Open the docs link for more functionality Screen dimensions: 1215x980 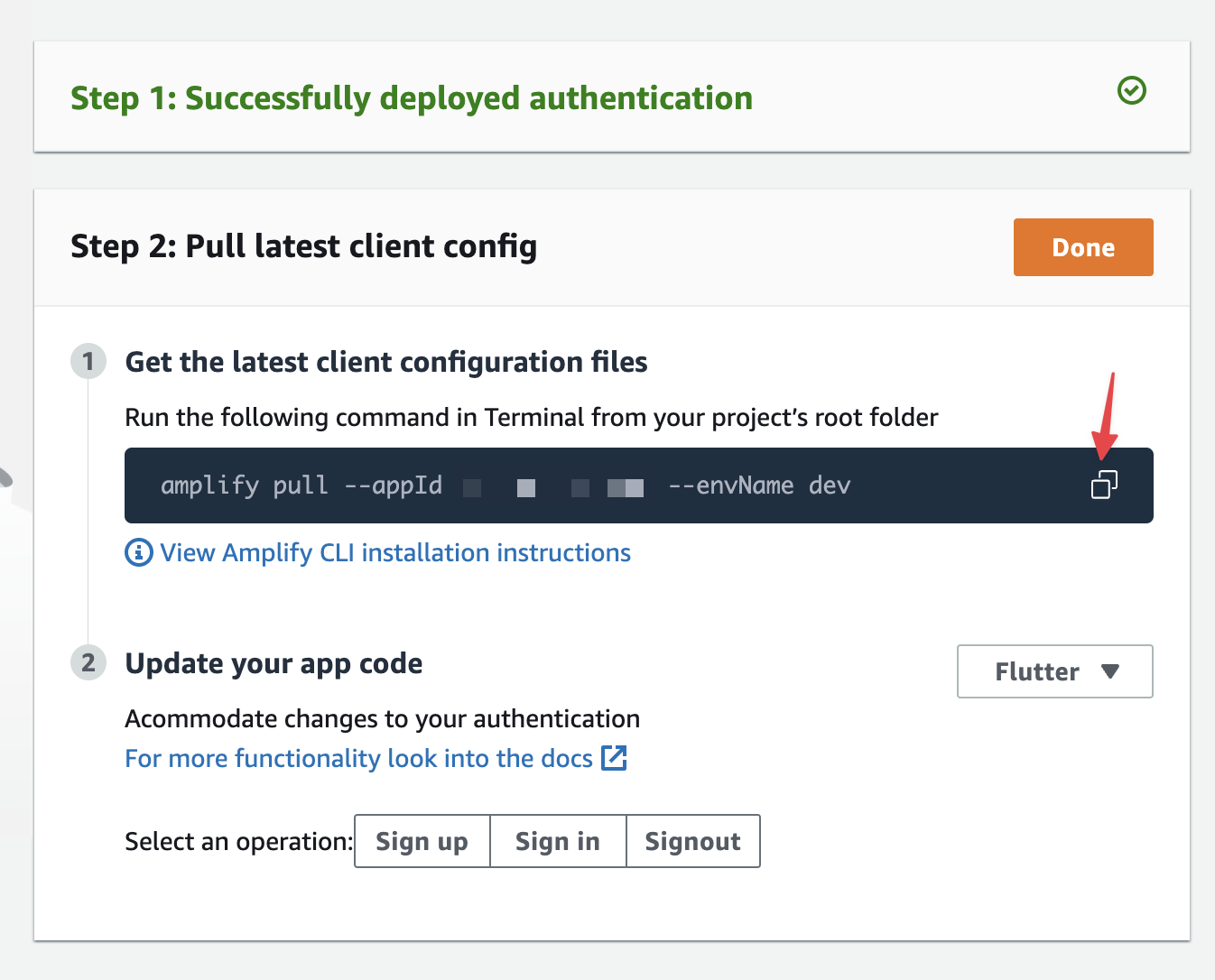pyautogui.click(x=359, y=758)
